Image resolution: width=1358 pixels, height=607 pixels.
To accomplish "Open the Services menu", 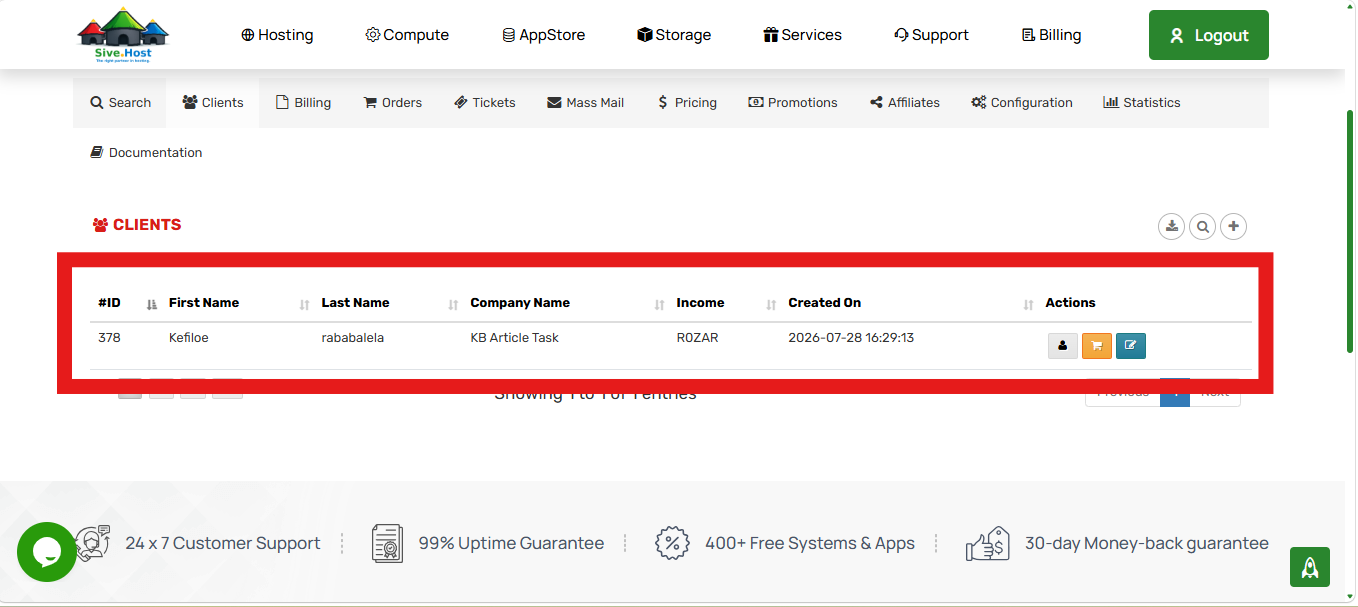I will pos(802,35).
